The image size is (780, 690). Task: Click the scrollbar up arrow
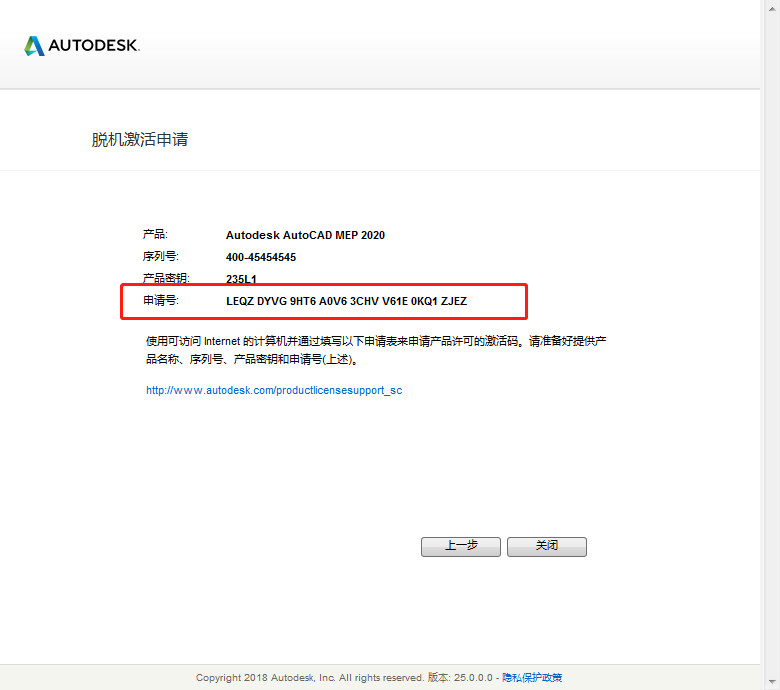point(772,8)
